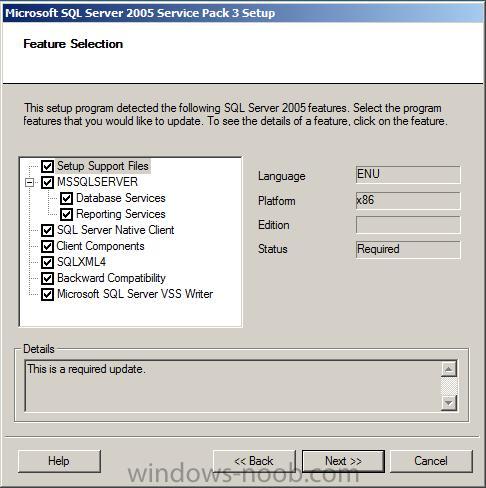
Task: Toggle the Database Services checkbox
Action: pyautogui.click(x=66, y=198)
